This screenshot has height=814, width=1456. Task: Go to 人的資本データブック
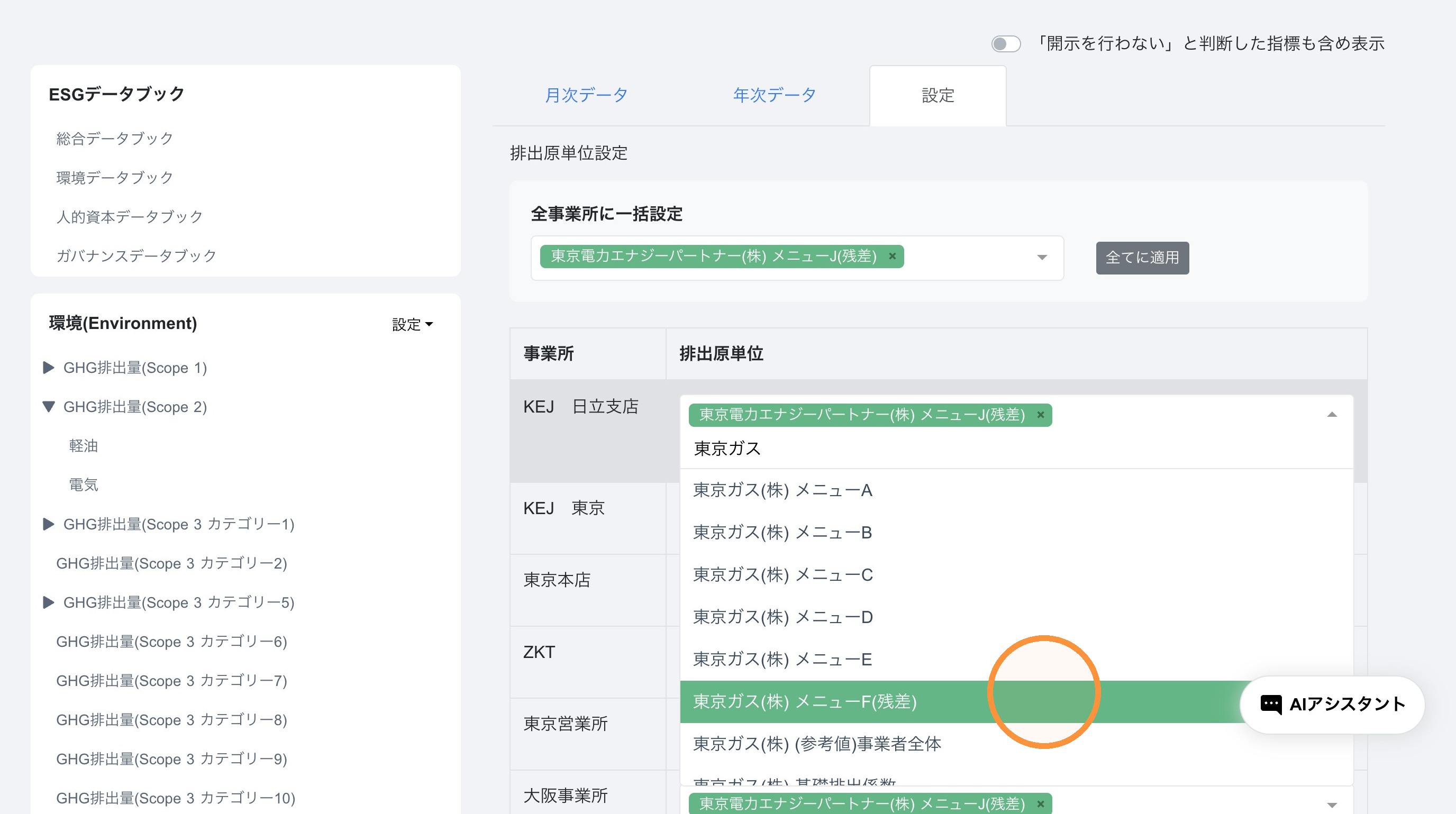130,216
